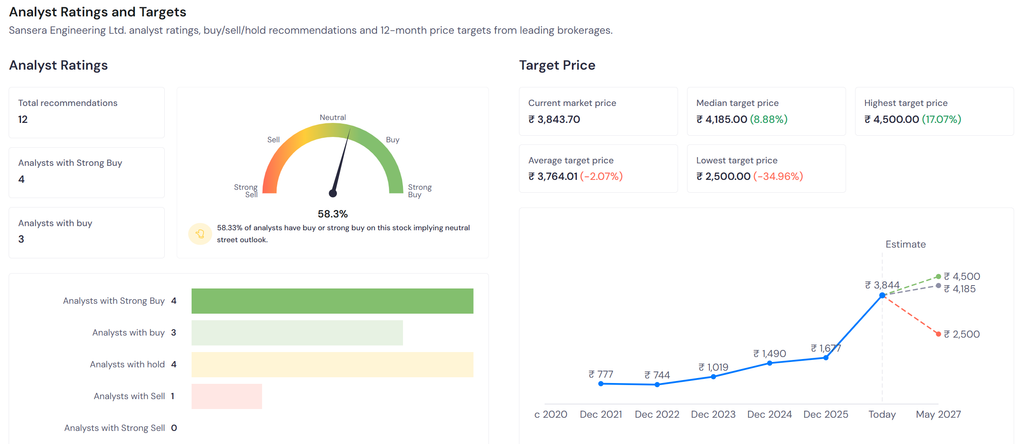
Task: Click the red ₹ 2,500 estimate point
Action: click(938, 334)
